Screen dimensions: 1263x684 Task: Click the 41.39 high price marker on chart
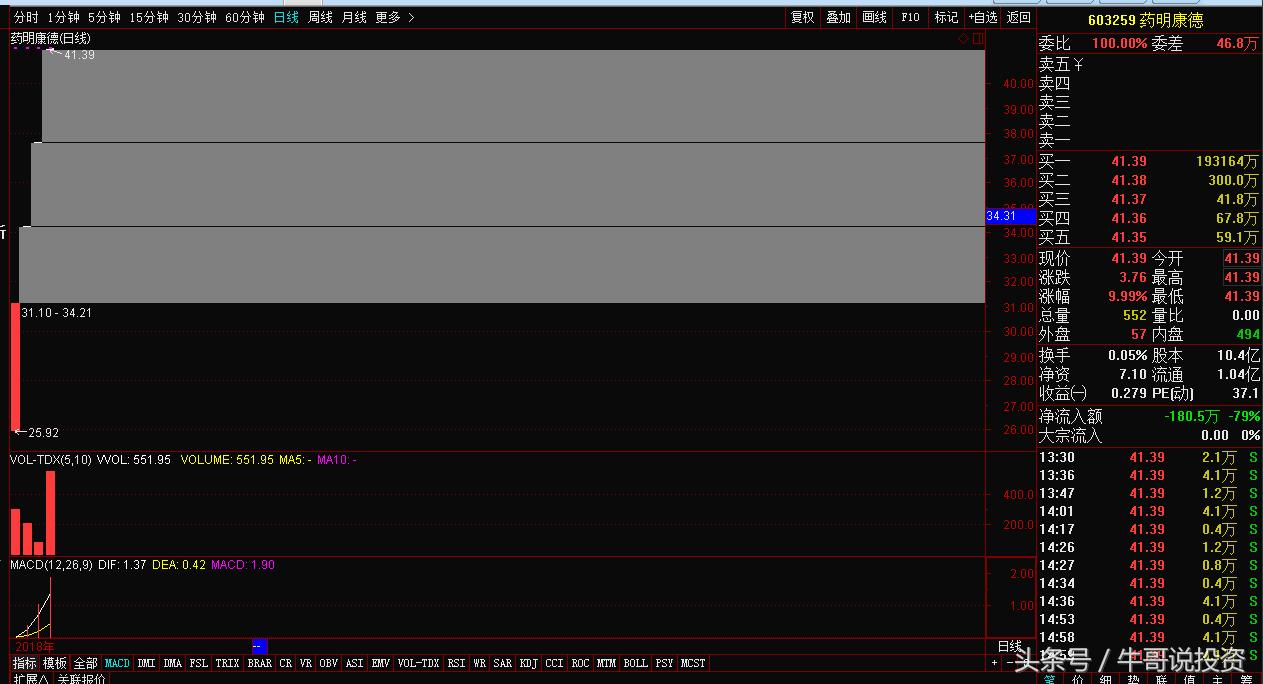coord(78,55)
